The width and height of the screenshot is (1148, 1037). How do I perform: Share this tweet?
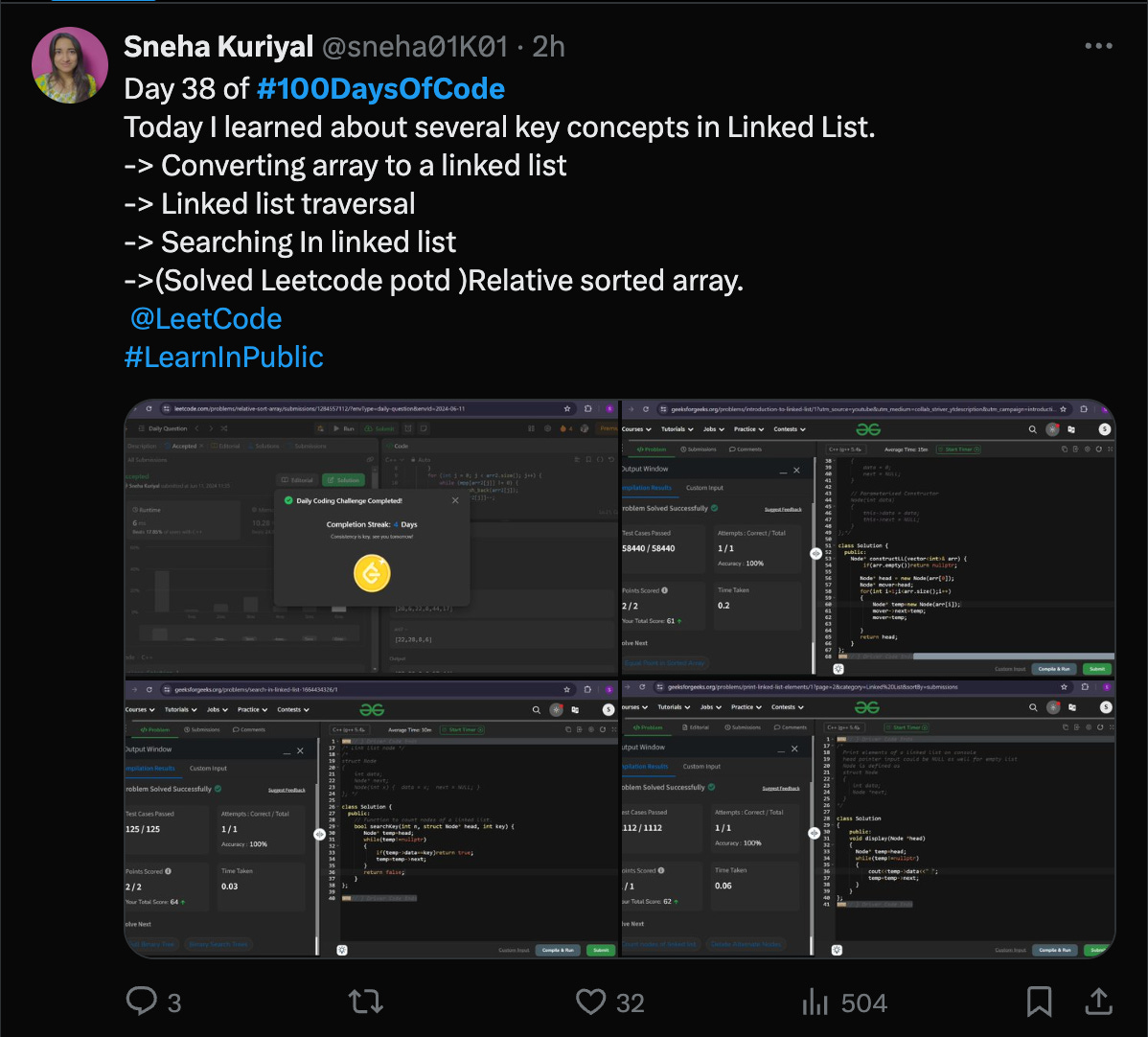(x=1098, y=1002)
